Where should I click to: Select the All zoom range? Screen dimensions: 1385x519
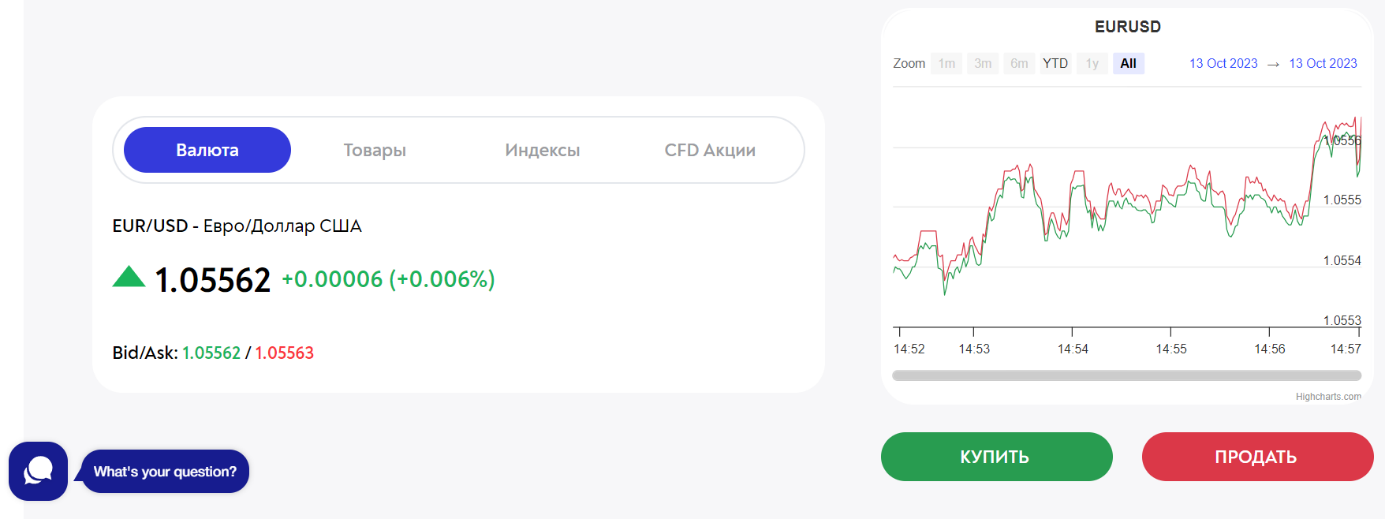pyautogui.click(x=1128, y=64)
